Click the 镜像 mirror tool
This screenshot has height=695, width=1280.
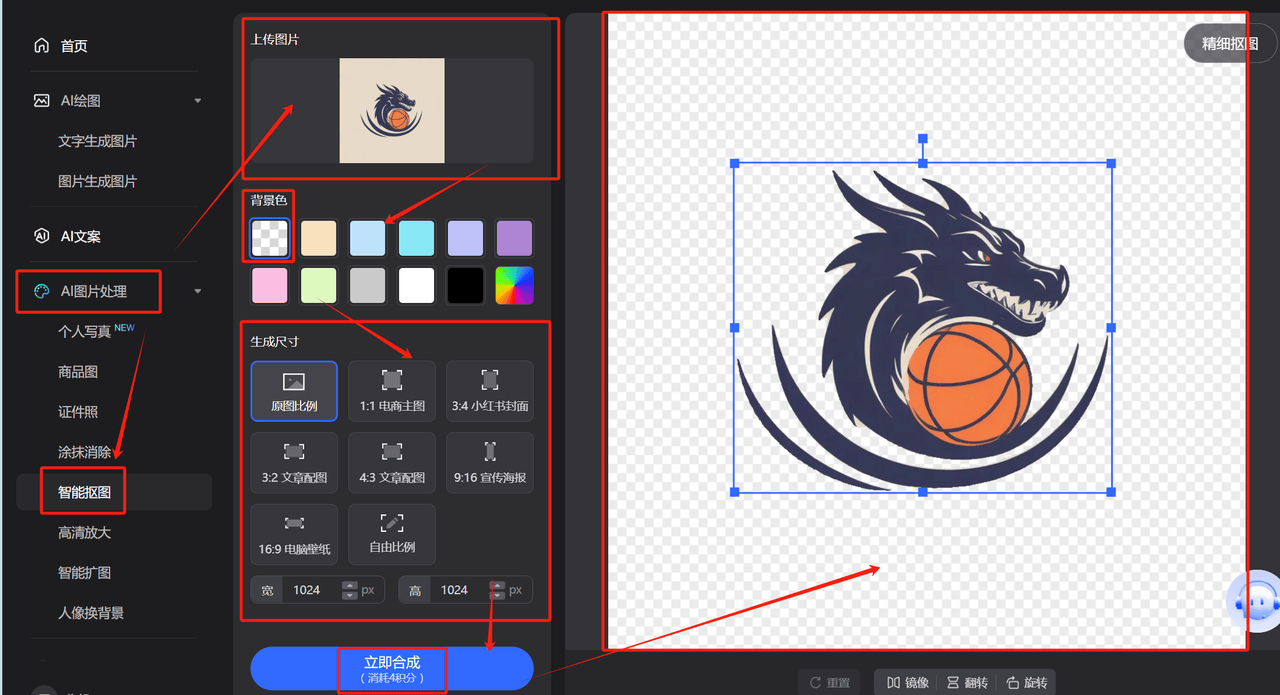click(x=907, y=682)
